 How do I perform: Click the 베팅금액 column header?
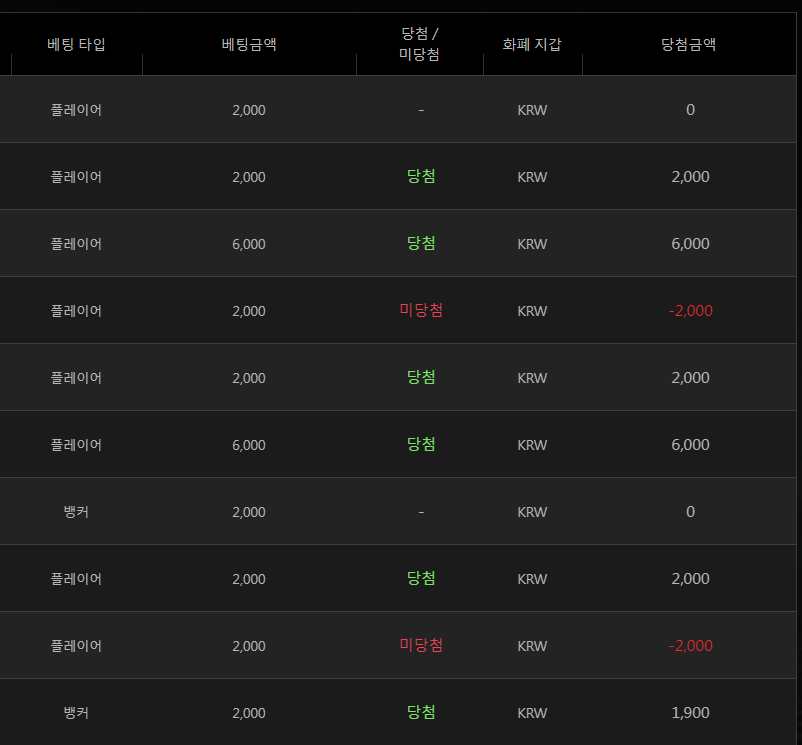249,44
